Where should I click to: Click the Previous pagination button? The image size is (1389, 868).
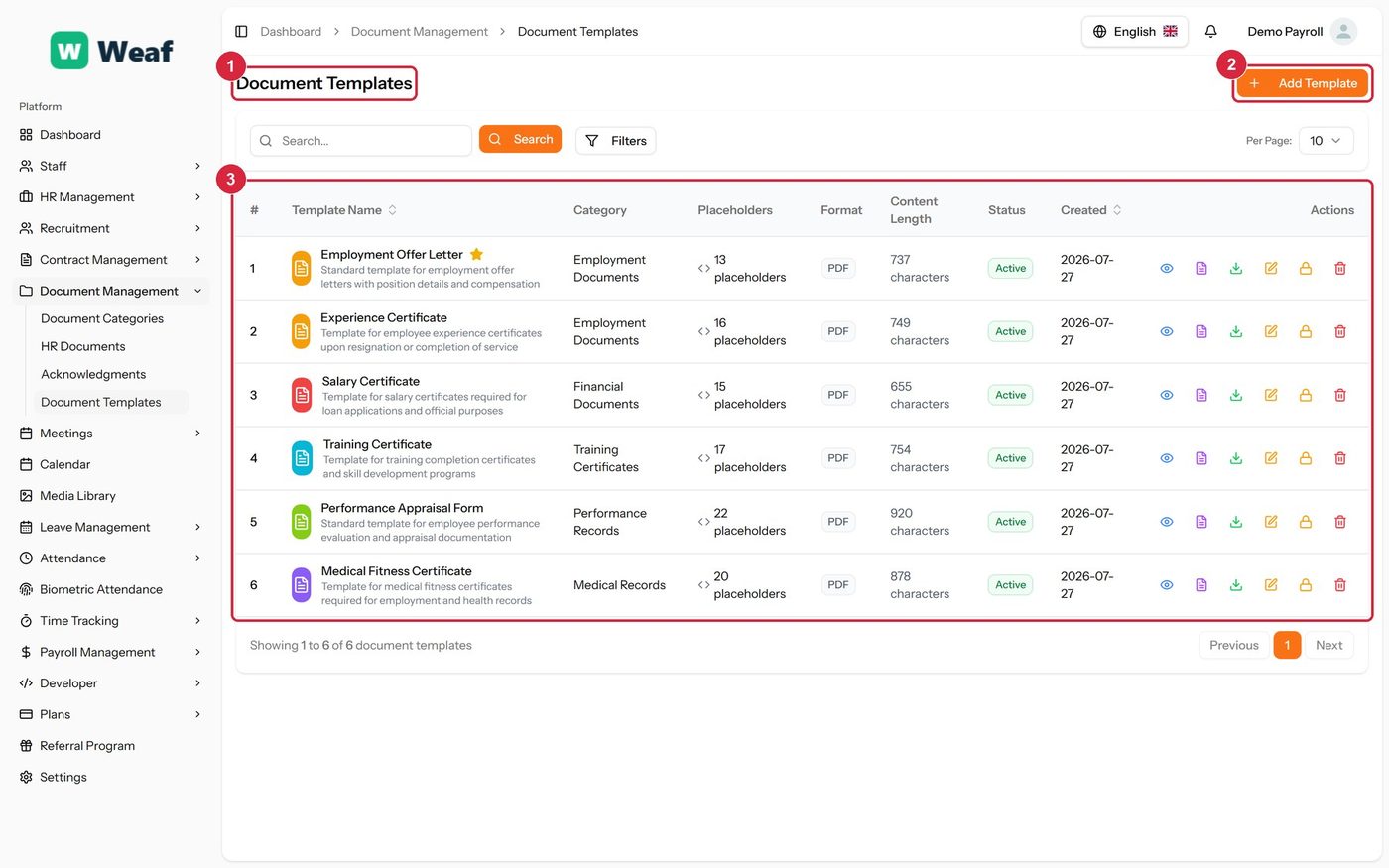click(x=1234, y=645)
